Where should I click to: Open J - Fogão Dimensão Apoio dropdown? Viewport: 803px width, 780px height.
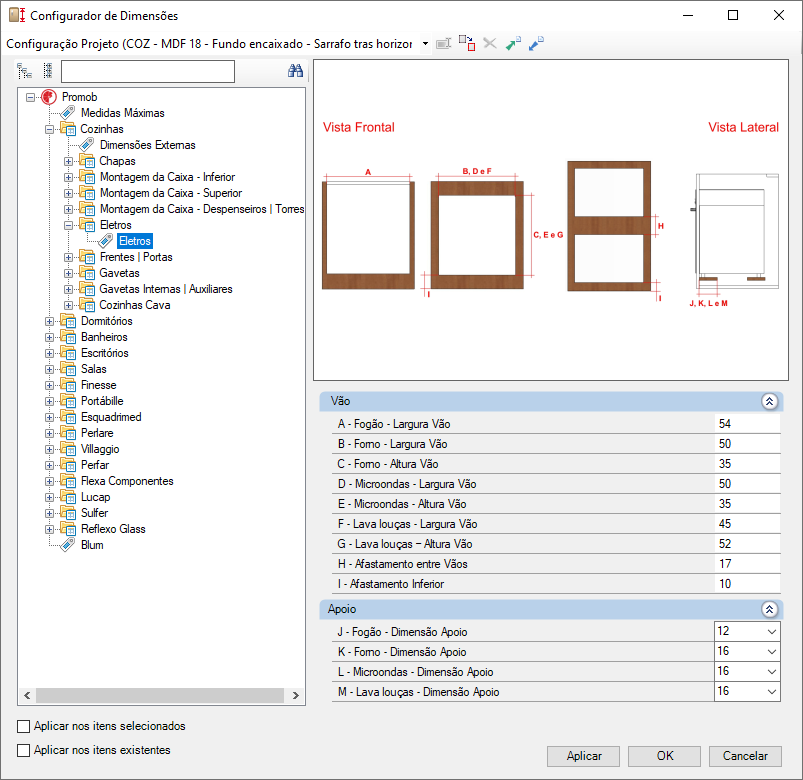tap(772, 632)
